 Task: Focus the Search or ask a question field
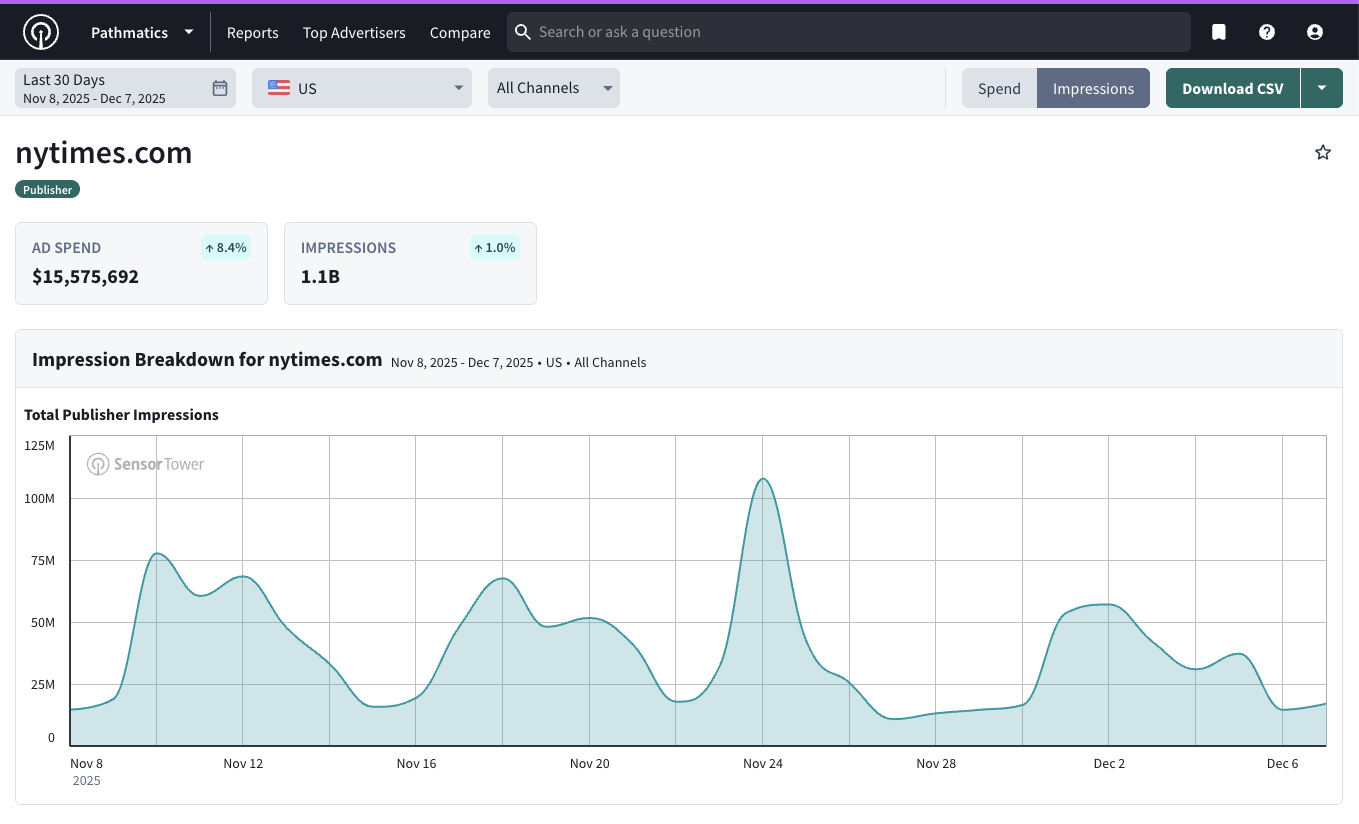(849, 32)
